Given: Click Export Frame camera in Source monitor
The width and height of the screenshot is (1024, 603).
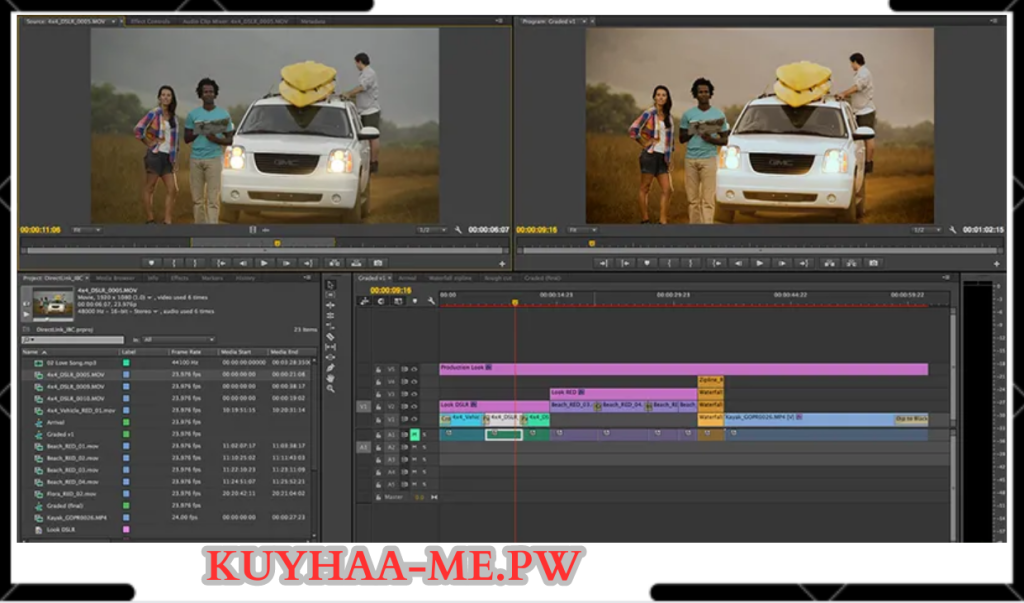Looking at the screenshot, I should point(377,263).
